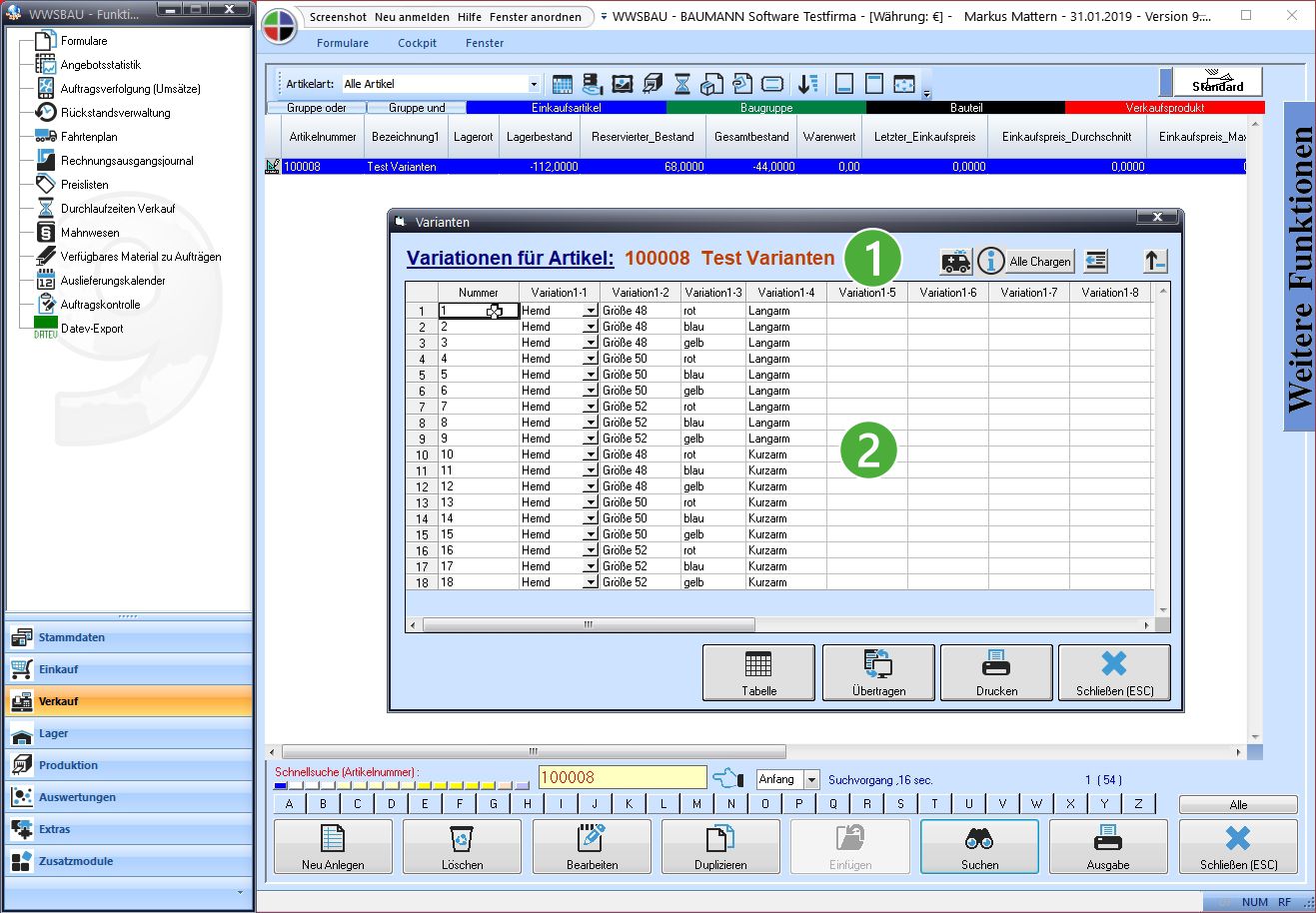The width and height of the screenshot is (1316, 913).
Task: Open the Datev-Export entry
Action: coord(92,329)
